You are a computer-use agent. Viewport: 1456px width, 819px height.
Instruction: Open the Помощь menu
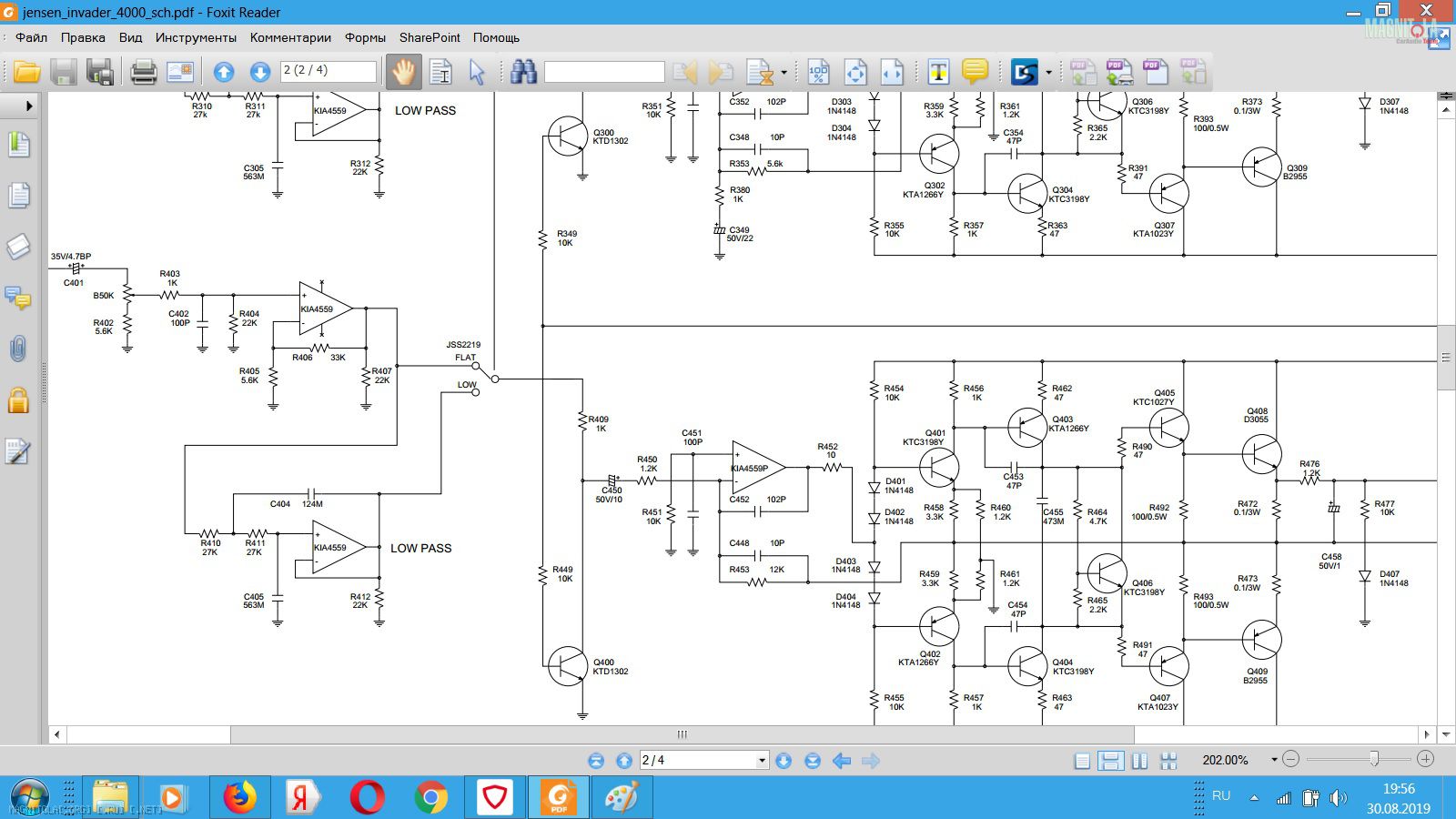click(496, 37)
